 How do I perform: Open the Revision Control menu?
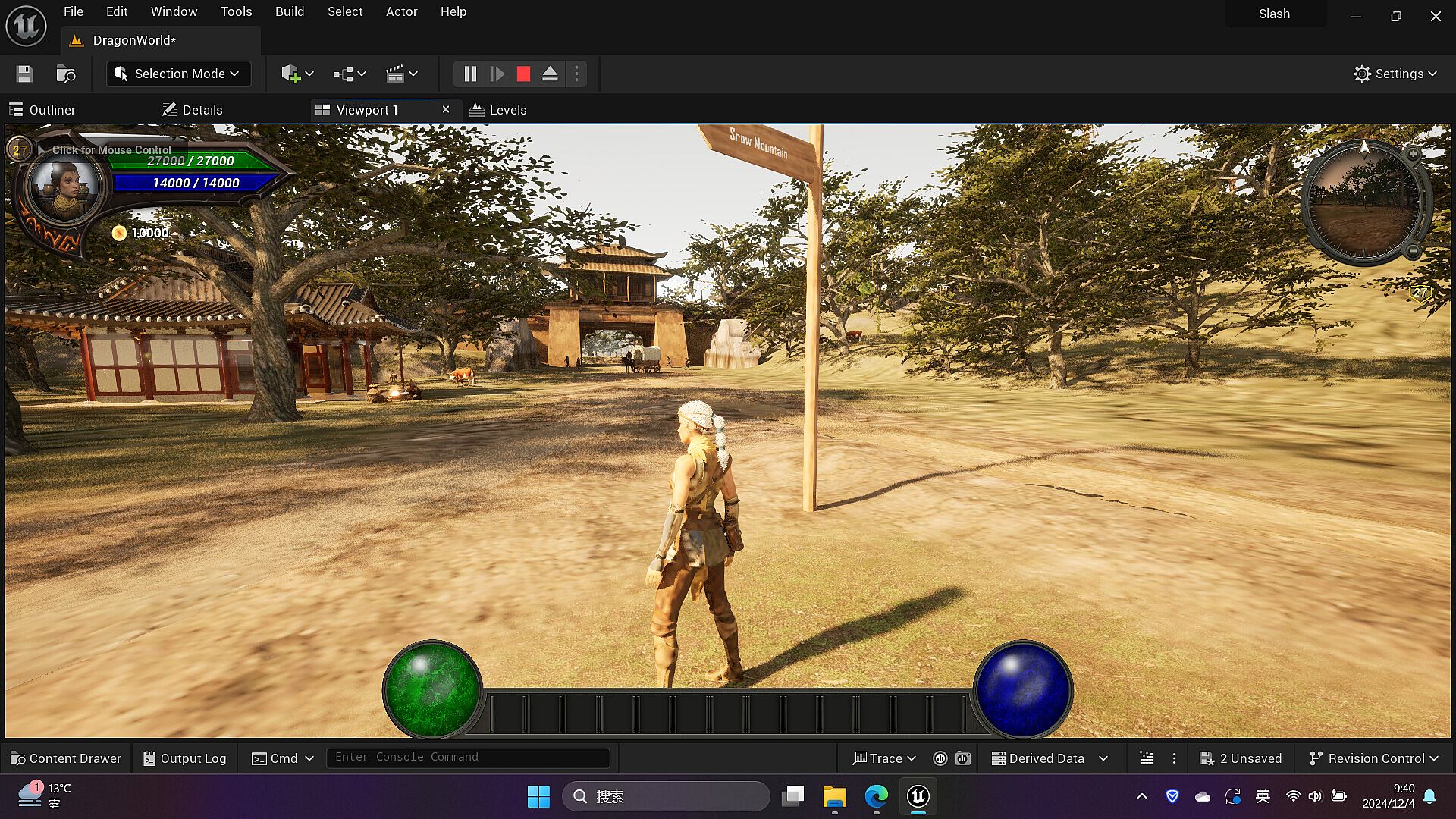(x=1373, y=758)
